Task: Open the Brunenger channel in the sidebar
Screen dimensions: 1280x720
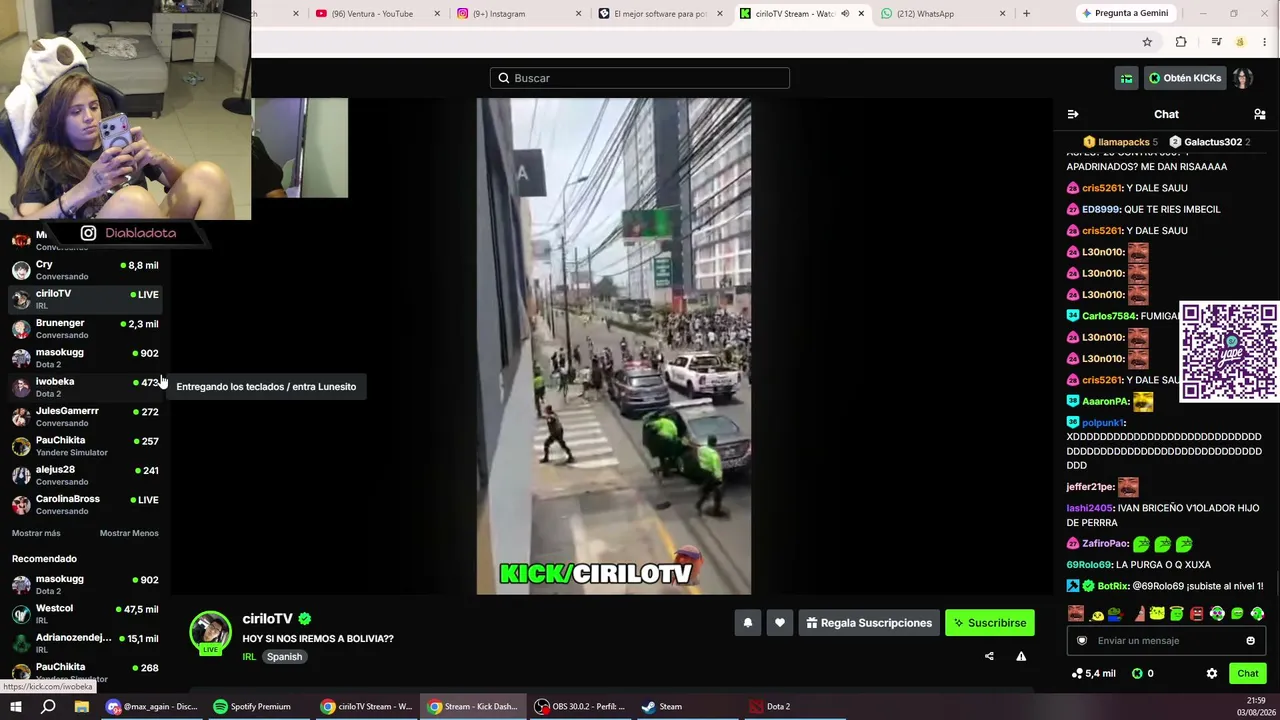Action: coord(85,328)
